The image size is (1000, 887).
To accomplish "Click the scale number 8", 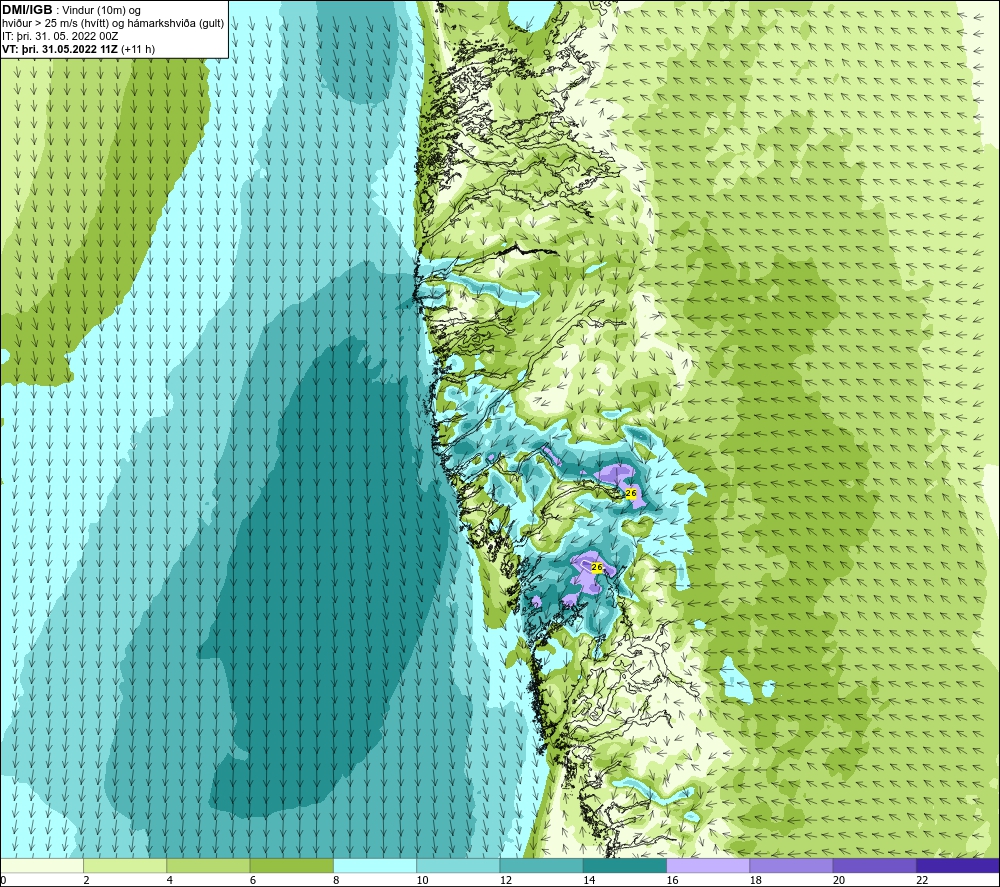I will (x=336, y=880).
